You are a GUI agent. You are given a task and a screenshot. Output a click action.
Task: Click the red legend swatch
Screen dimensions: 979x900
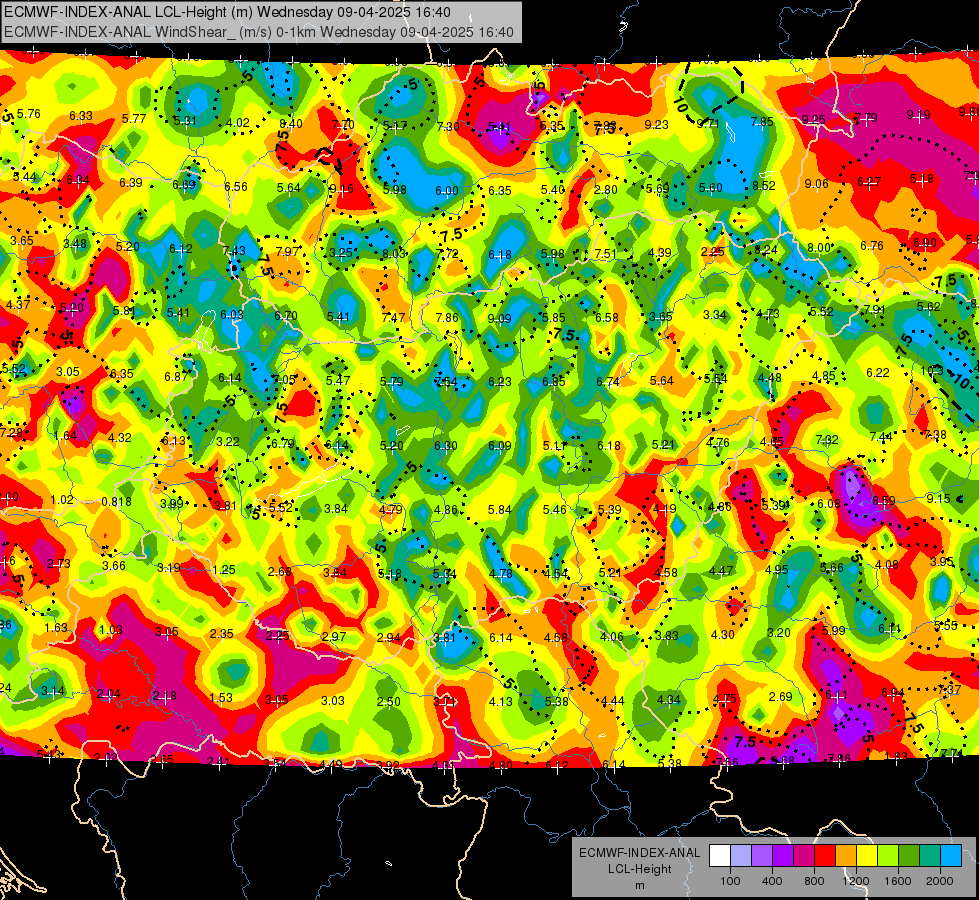(x=825, y=856)
